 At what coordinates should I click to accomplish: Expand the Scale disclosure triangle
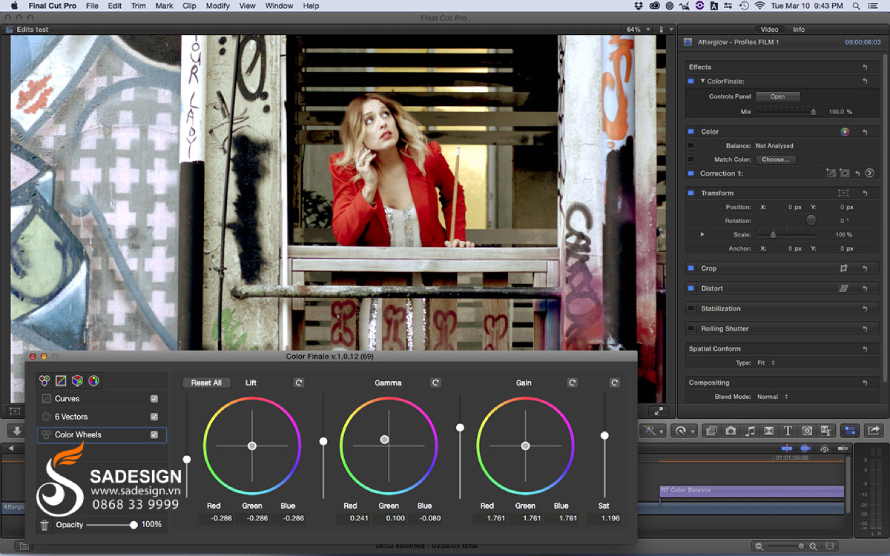coord(703,234)
